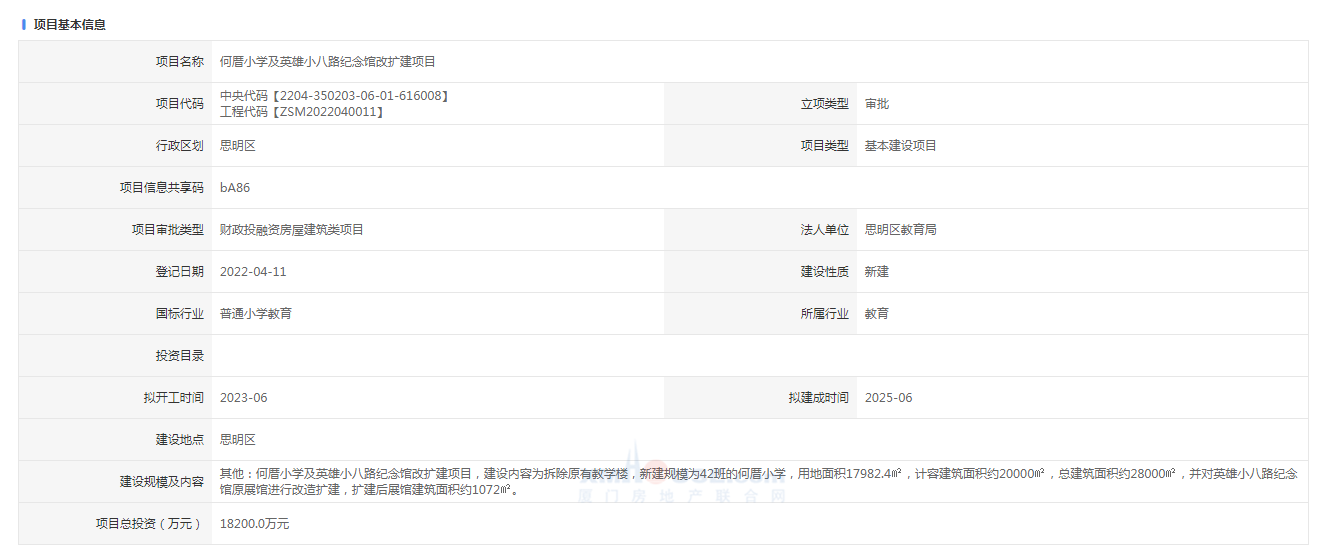Click the 投资目录 label cell
Image resolution: width=1319 pixels, height=553 pixels.
pyautogui.click(x=179, y=356)
